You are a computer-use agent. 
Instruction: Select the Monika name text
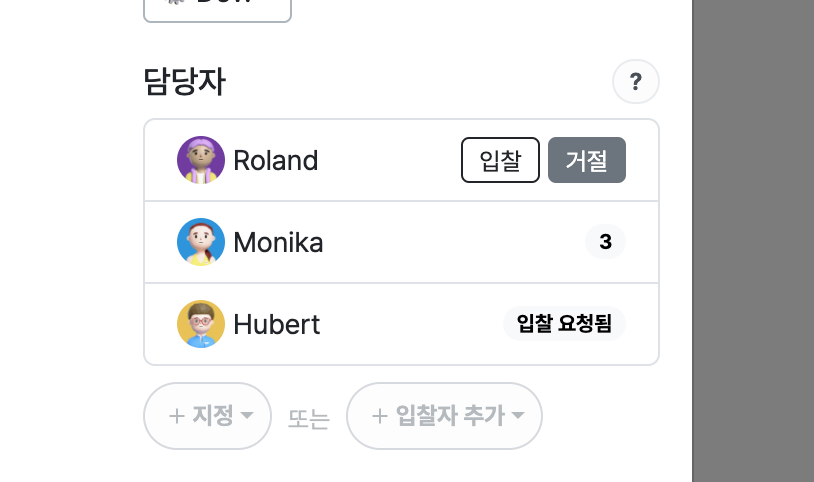[278, 243]
